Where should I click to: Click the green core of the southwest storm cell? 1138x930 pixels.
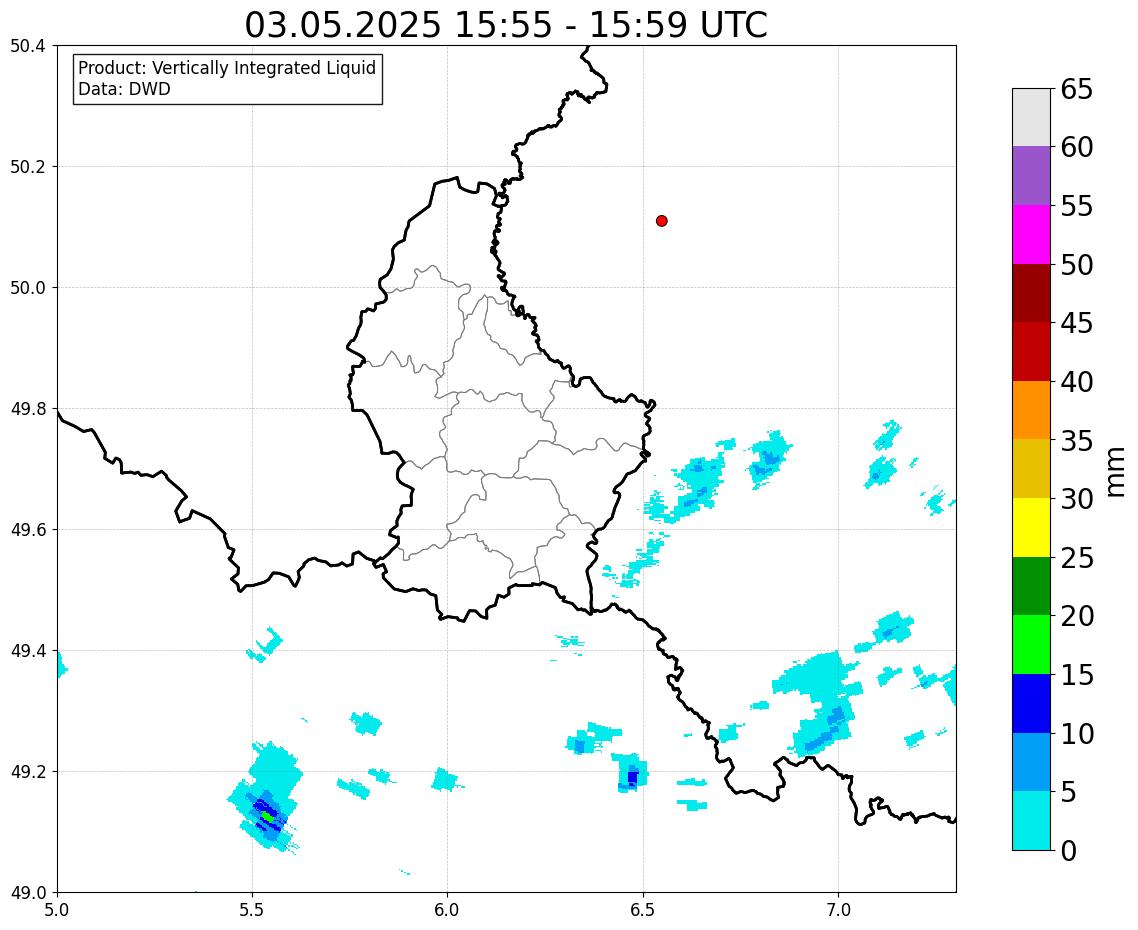268,817
